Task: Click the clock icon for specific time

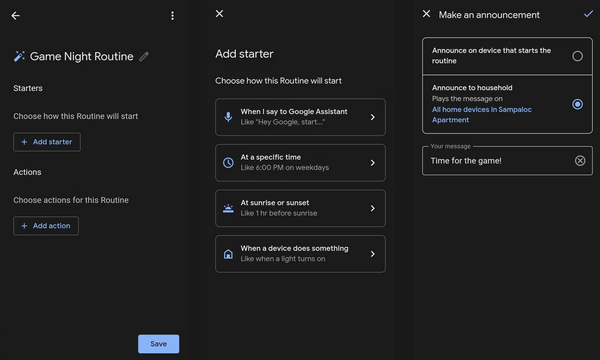Action: click(x=228, y=163)
